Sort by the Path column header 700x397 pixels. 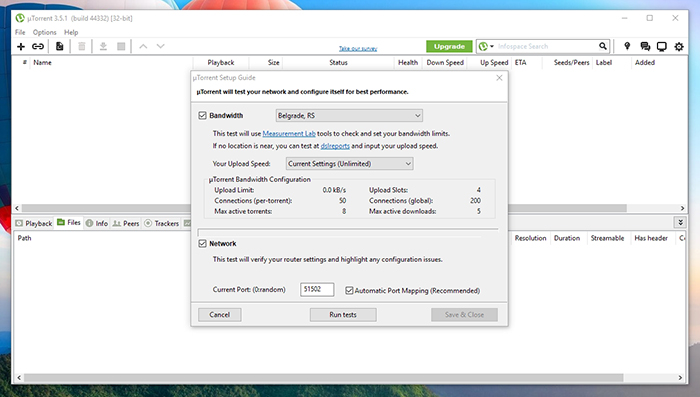[24, 238]
